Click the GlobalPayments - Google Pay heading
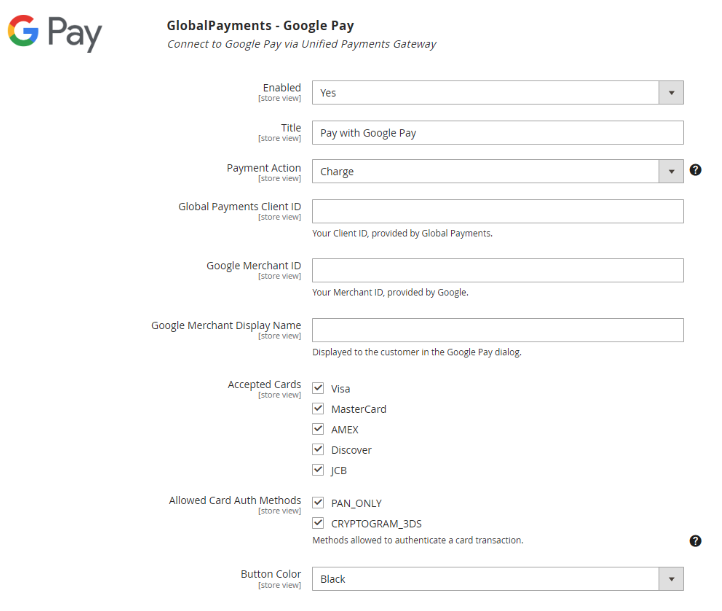Viewport: 722px width, 611px height. tap(260, 25)
